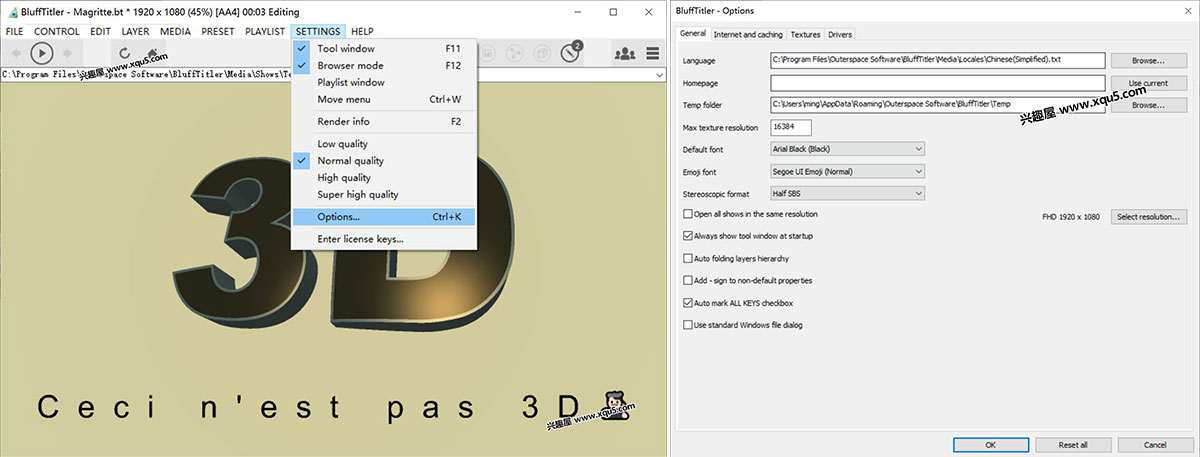Expand the Emoji font dropdown
The width and height of the screenshot is (1200, 457).
click(x=847, y=171)
